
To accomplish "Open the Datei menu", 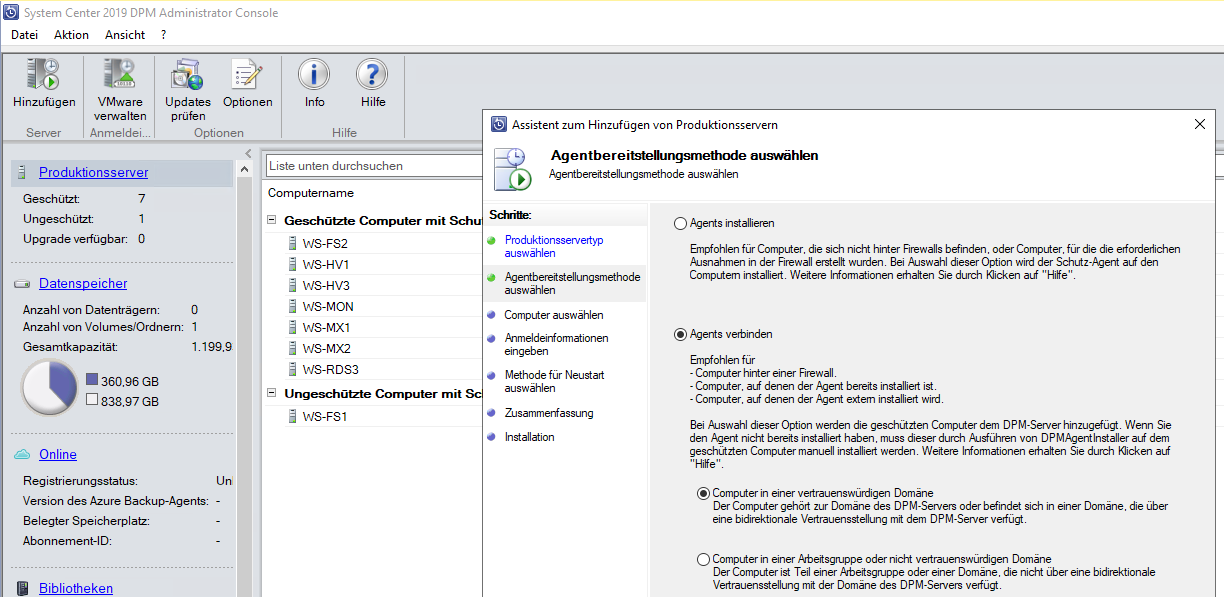I will pos(24,35).
